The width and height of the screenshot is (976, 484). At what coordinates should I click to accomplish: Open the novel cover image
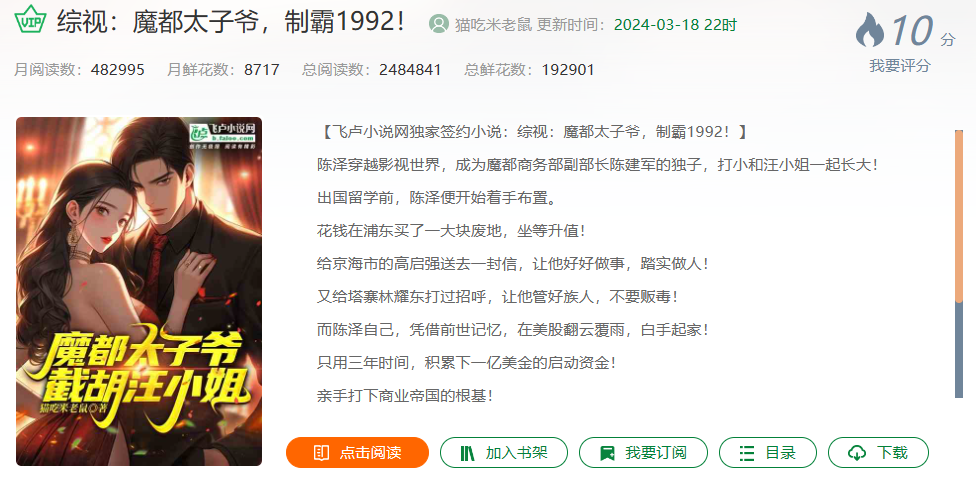tap(139, 291)
